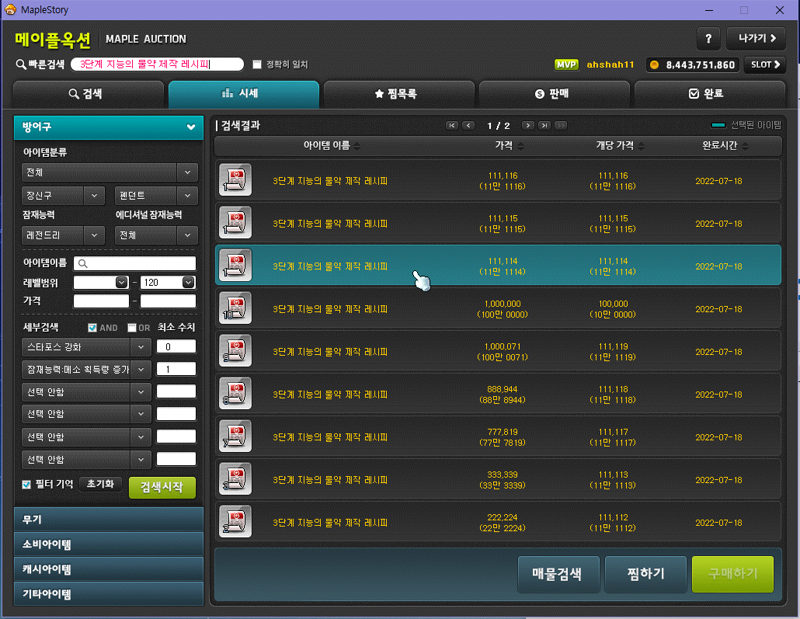The image size is (800, 619).
Task: Open the 완료 tab
Action: click(709, 94)
